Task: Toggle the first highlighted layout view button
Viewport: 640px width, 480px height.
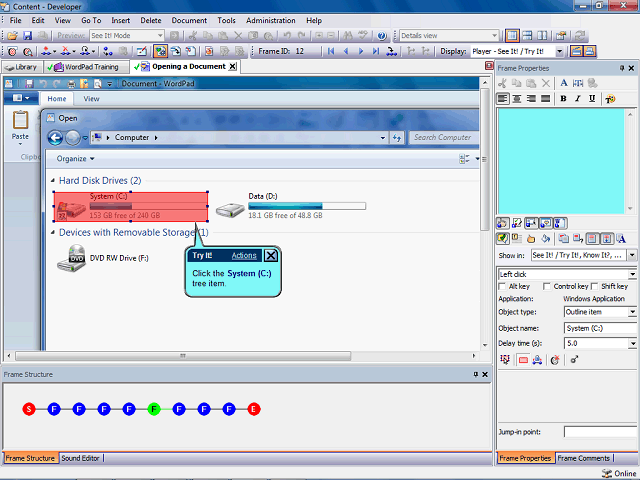Action: pos(512,36)
